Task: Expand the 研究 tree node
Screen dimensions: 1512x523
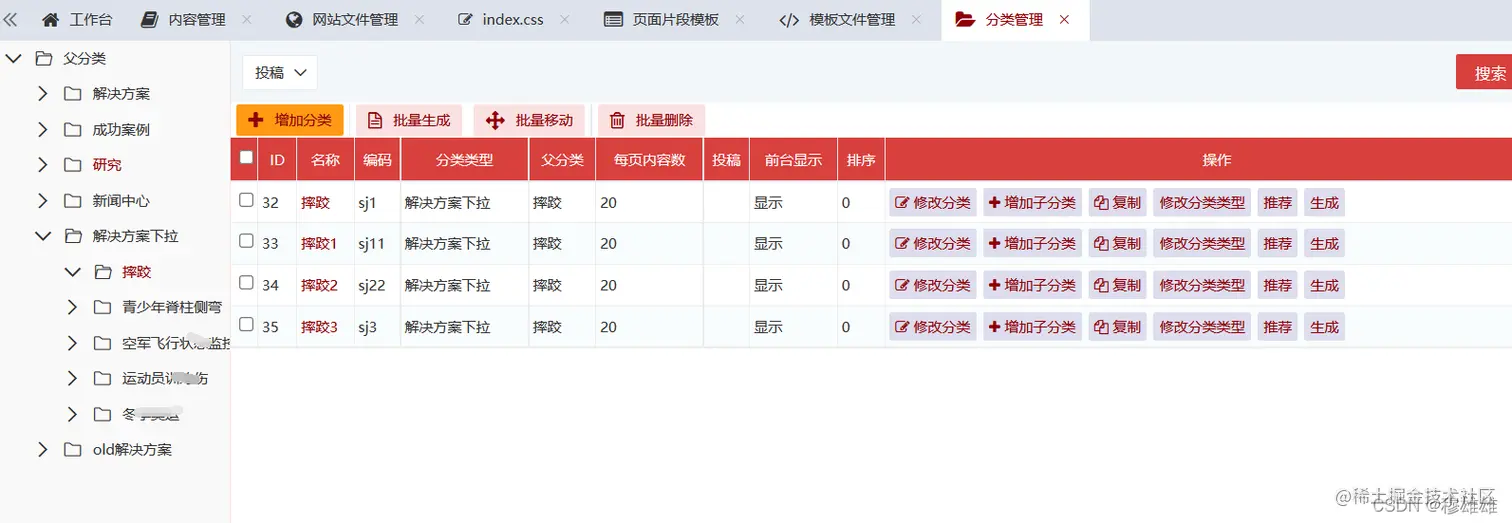Action: pyautogui.click(x=42, y=165)
